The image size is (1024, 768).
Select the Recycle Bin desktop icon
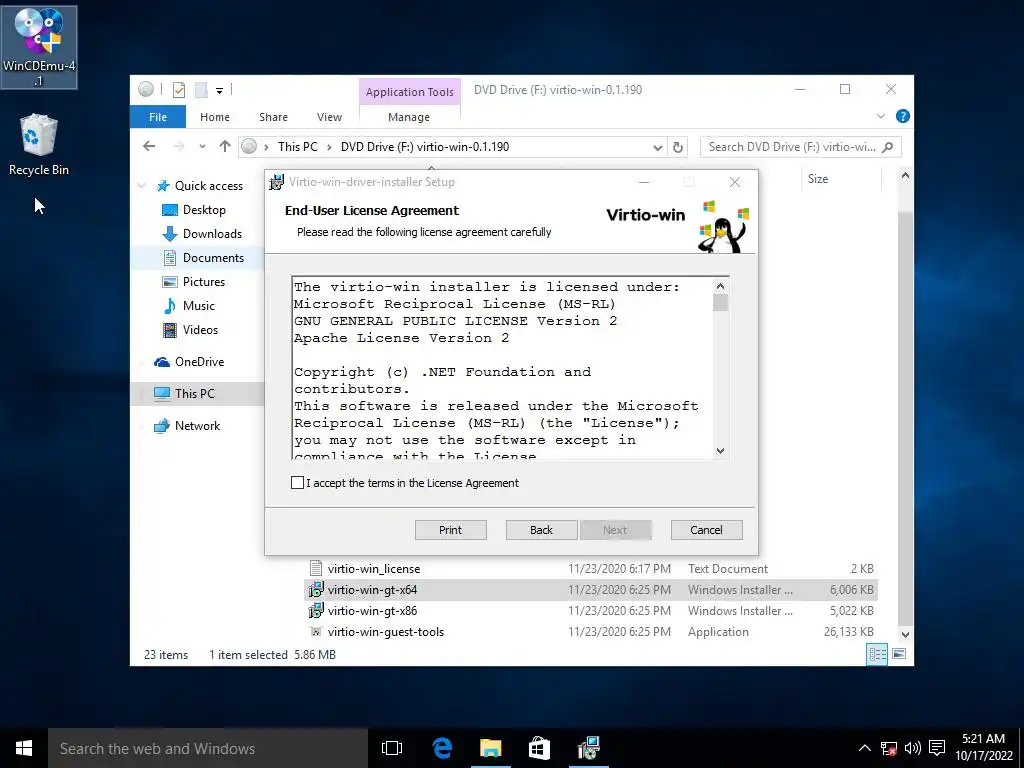[x=39, y=145]
